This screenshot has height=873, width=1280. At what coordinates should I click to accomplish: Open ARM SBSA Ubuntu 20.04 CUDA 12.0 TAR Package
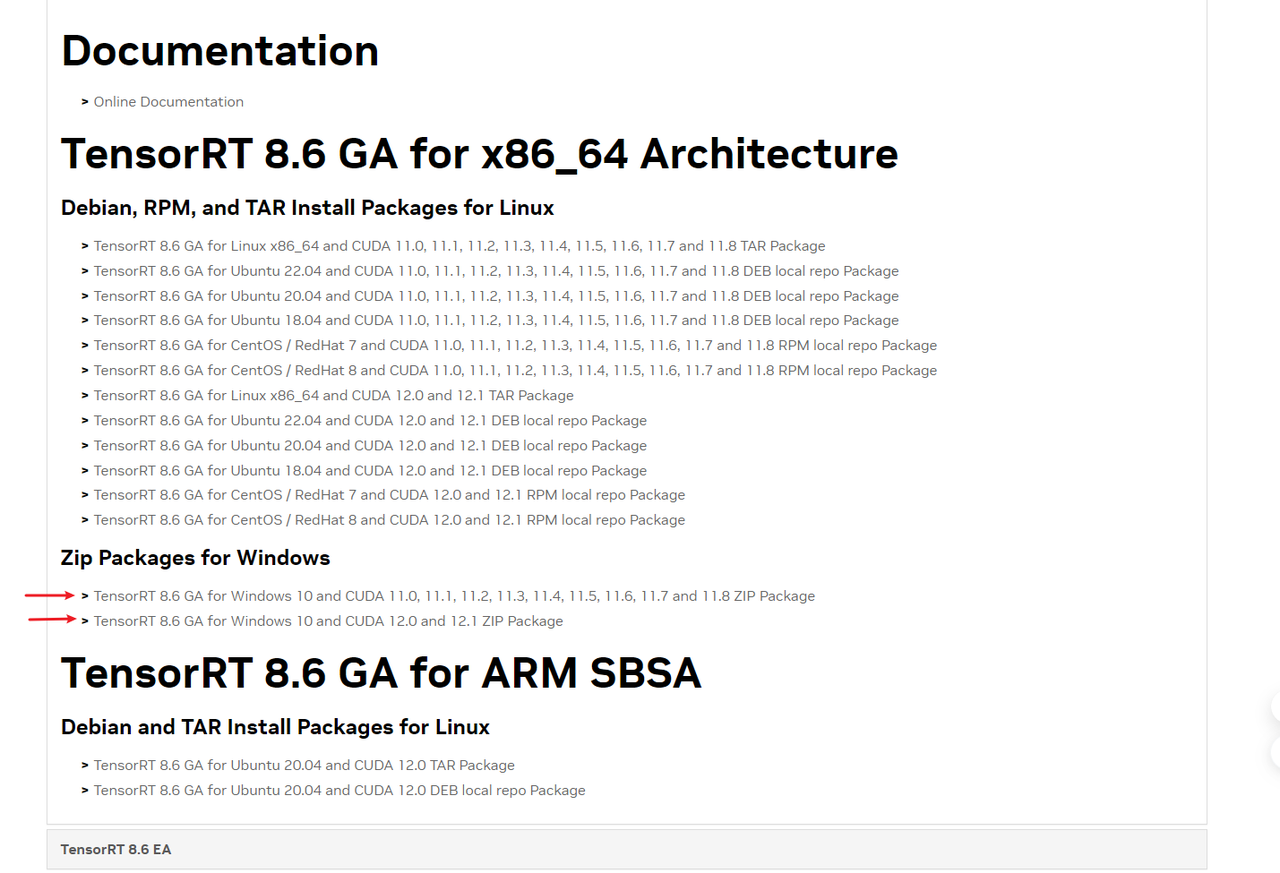304,765
